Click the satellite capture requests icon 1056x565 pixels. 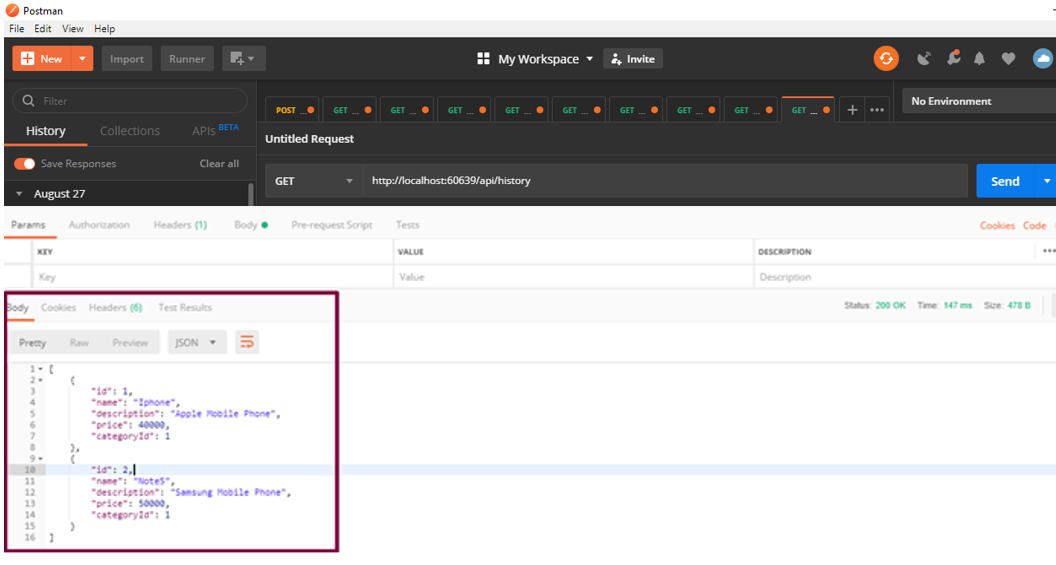(923, 59)
